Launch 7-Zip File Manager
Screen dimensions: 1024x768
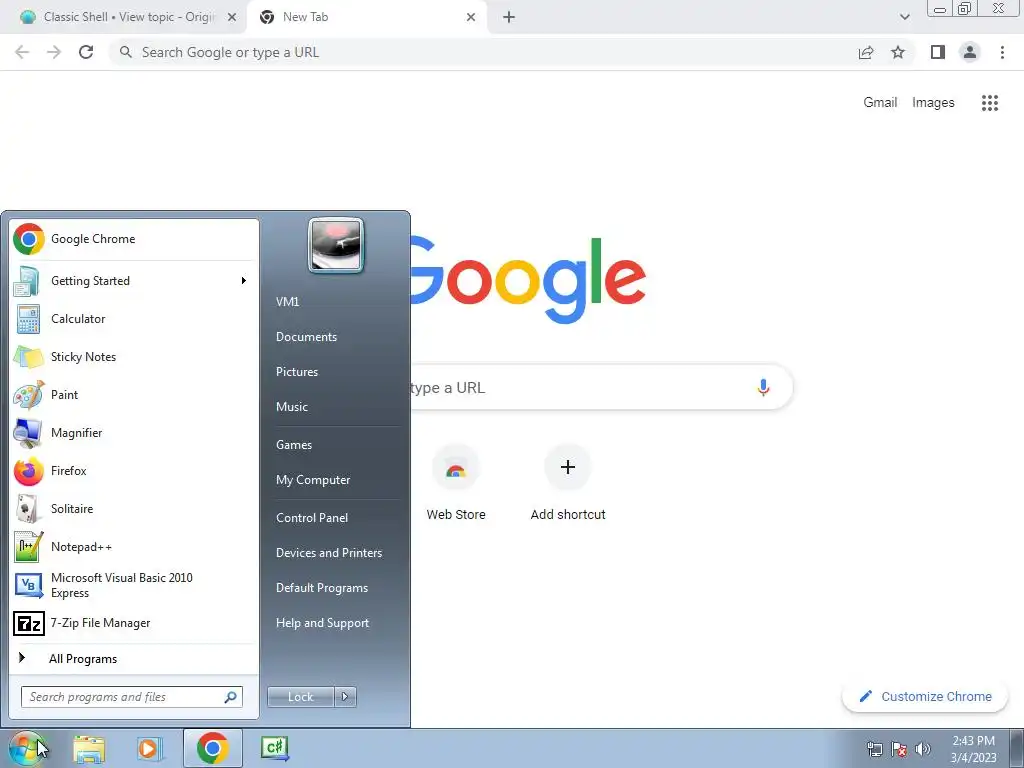point(134,623)
